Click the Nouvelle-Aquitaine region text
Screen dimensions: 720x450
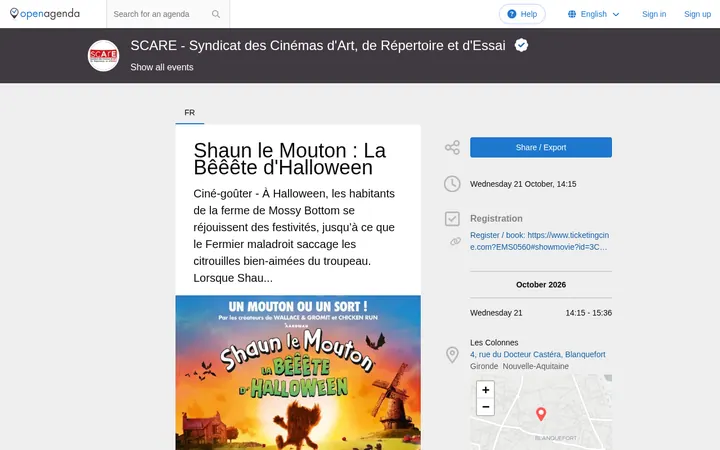535,366
